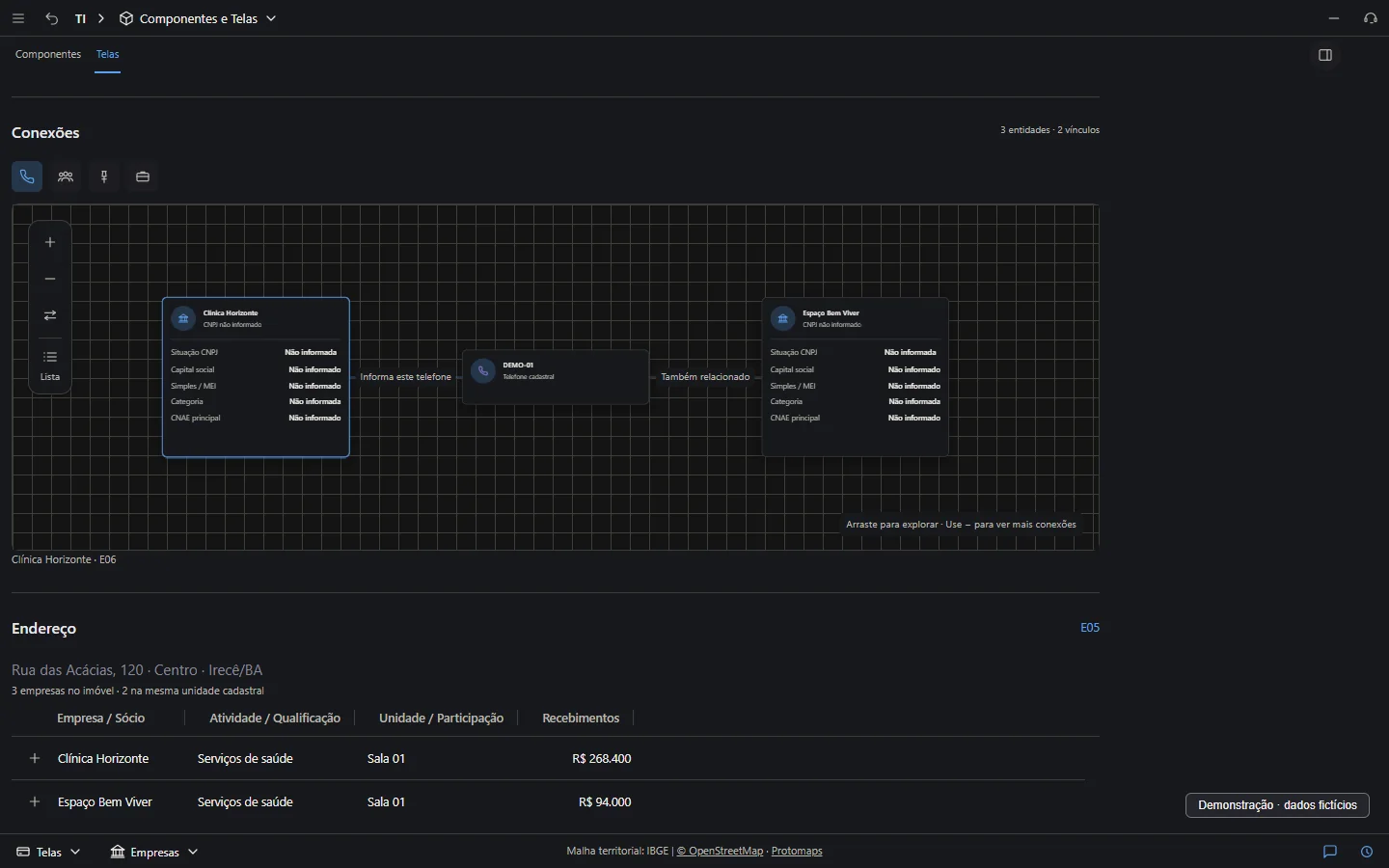Click the 'Informa este telefone' edge label
The height and width of the screenshot is (868, 1389).
pos(406,377)
